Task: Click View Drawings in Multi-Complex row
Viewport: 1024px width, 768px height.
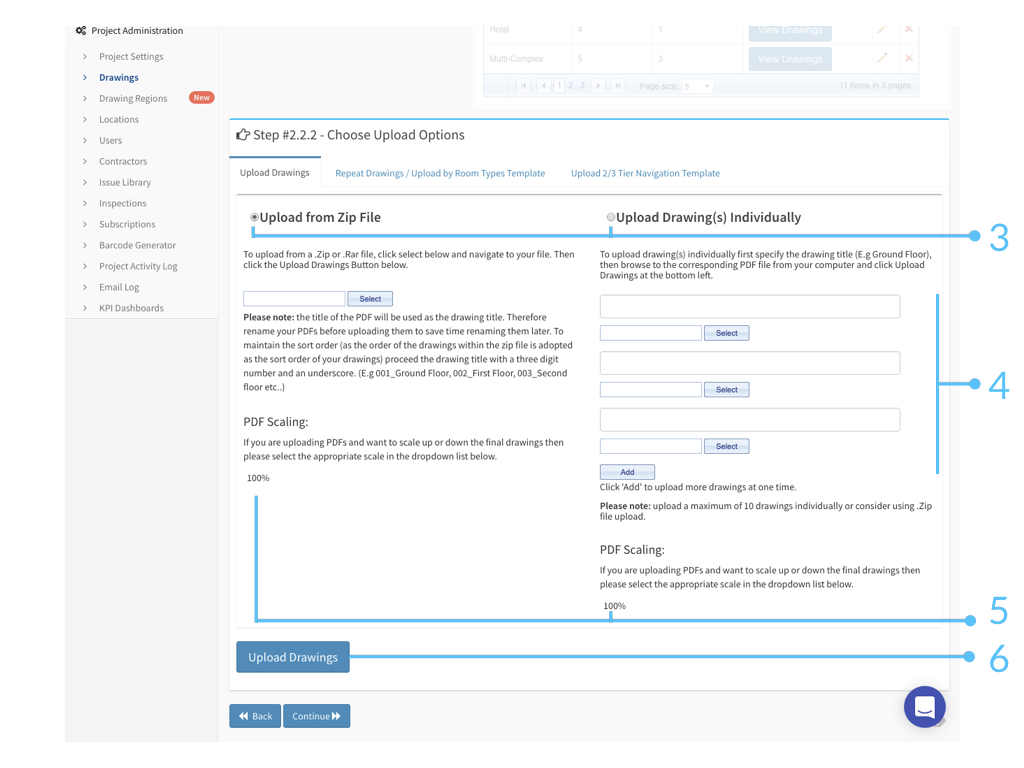Action: (790, 59)
